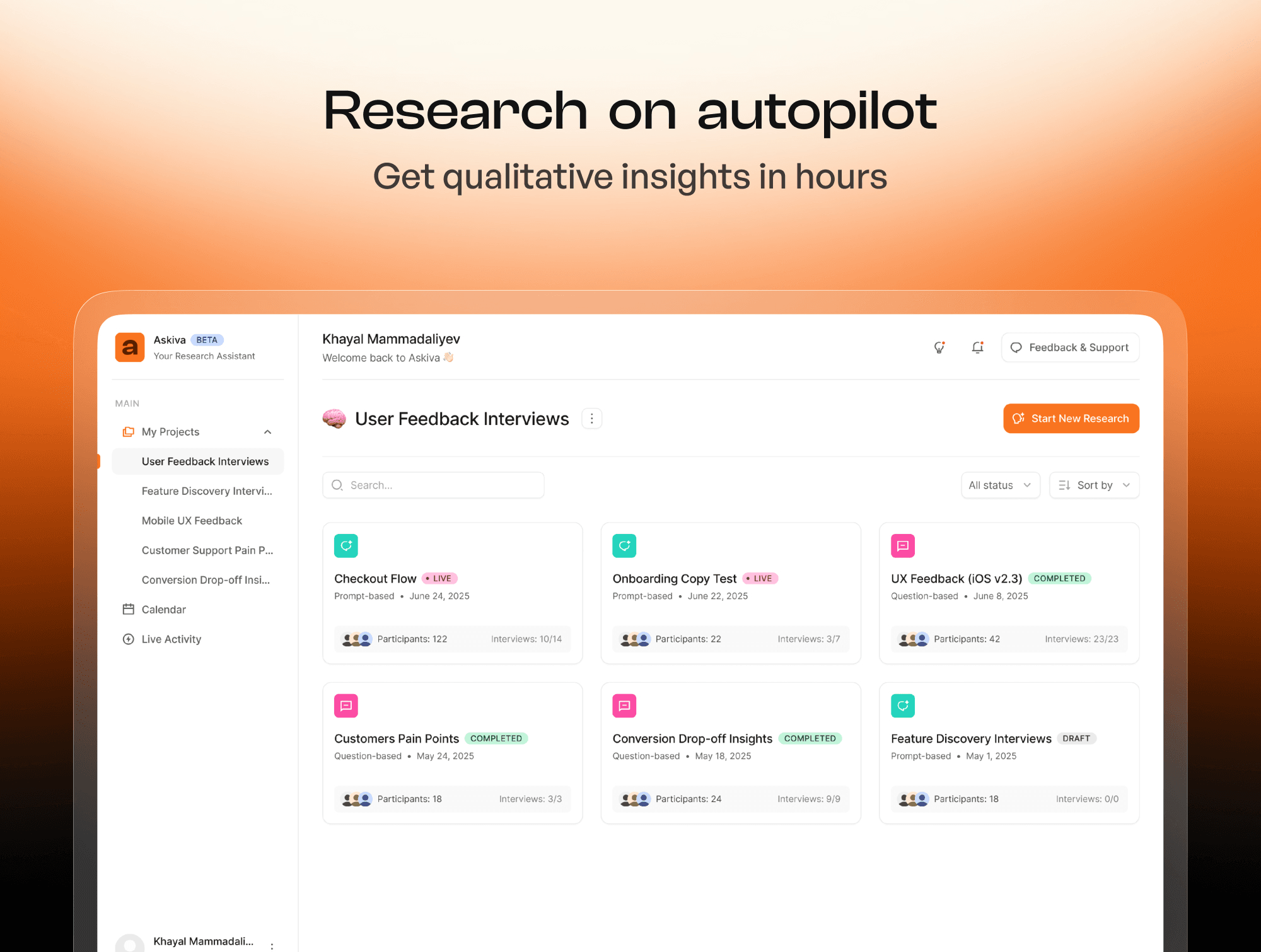Select Mobile UX Feedback project
This screenshot has width=1261, height=952.
click(192, 521)
